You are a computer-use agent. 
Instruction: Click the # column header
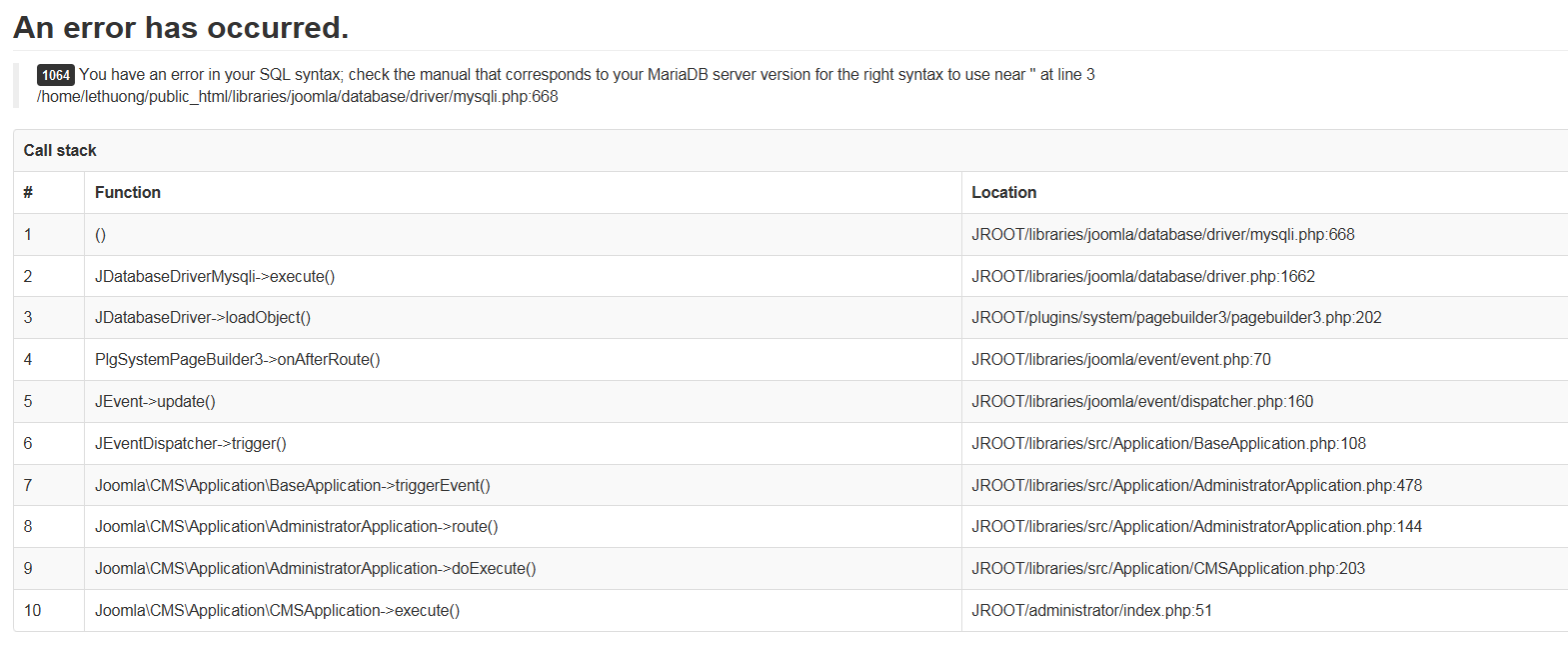pos(28,192)
